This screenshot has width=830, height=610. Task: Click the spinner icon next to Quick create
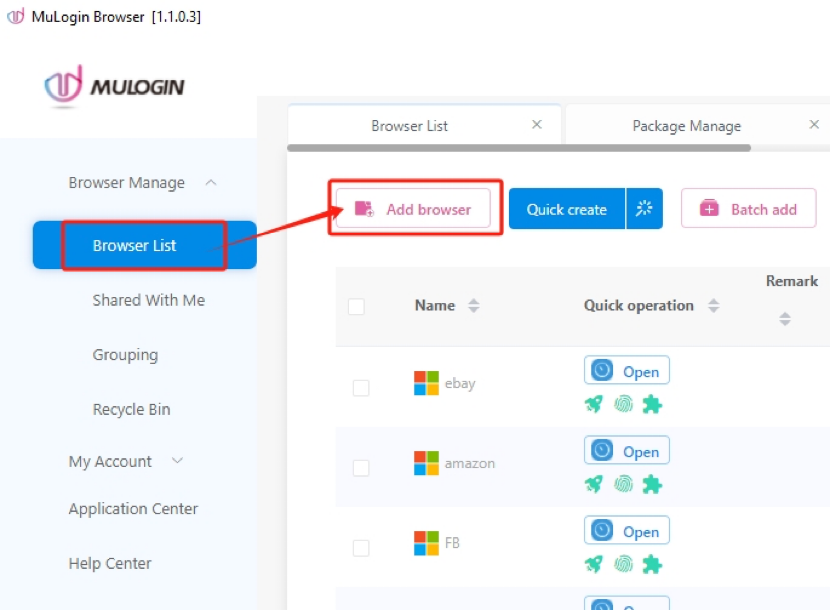[x=644, y=209]
